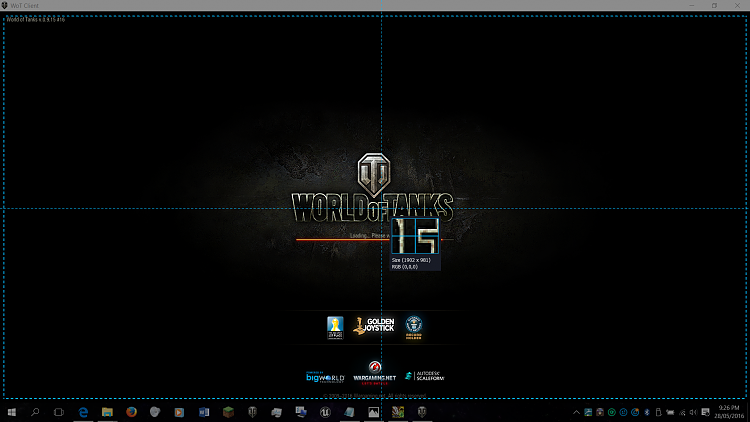Open Microsoft Word from the taskbar

[x=204, y=412]
